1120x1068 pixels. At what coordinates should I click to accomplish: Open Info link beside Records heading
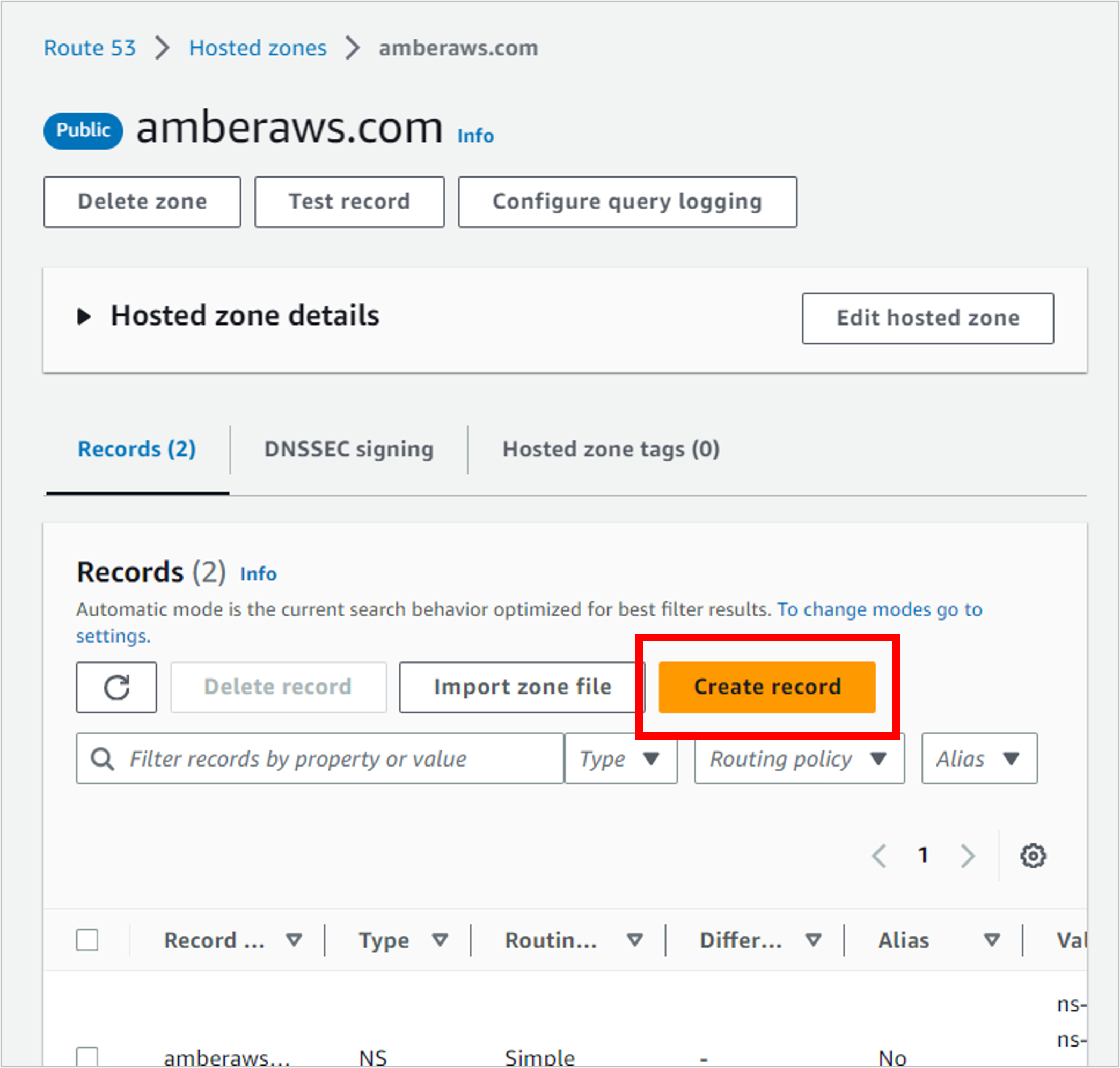[258, 574]
